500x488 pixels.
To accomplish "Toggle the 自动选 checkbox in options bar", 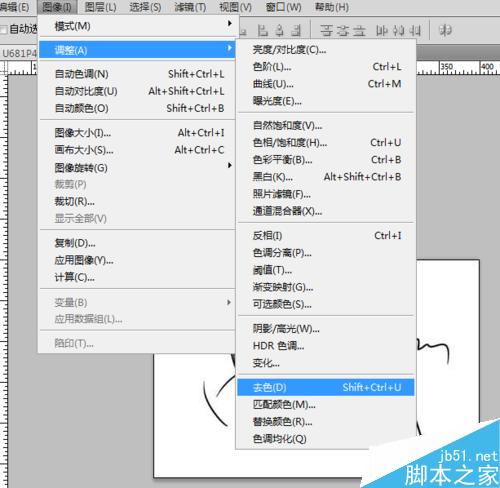I will click(x=4, y=30).
